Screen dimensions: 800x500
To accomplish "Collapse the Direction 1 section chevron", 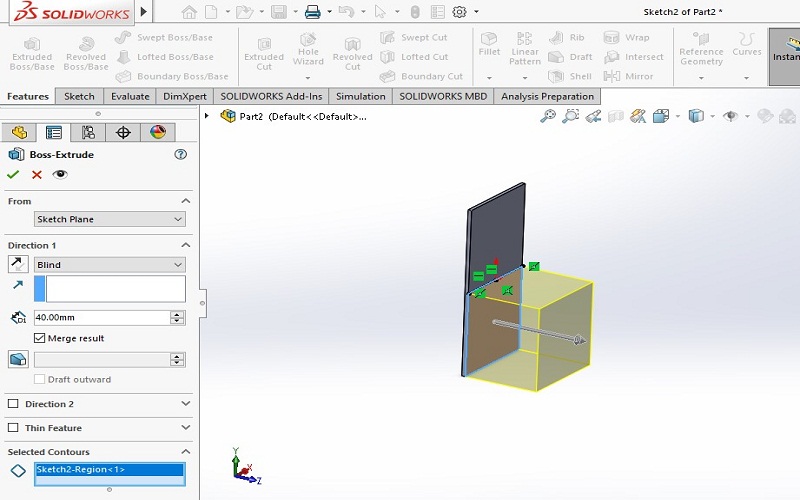I will point(186,245).
